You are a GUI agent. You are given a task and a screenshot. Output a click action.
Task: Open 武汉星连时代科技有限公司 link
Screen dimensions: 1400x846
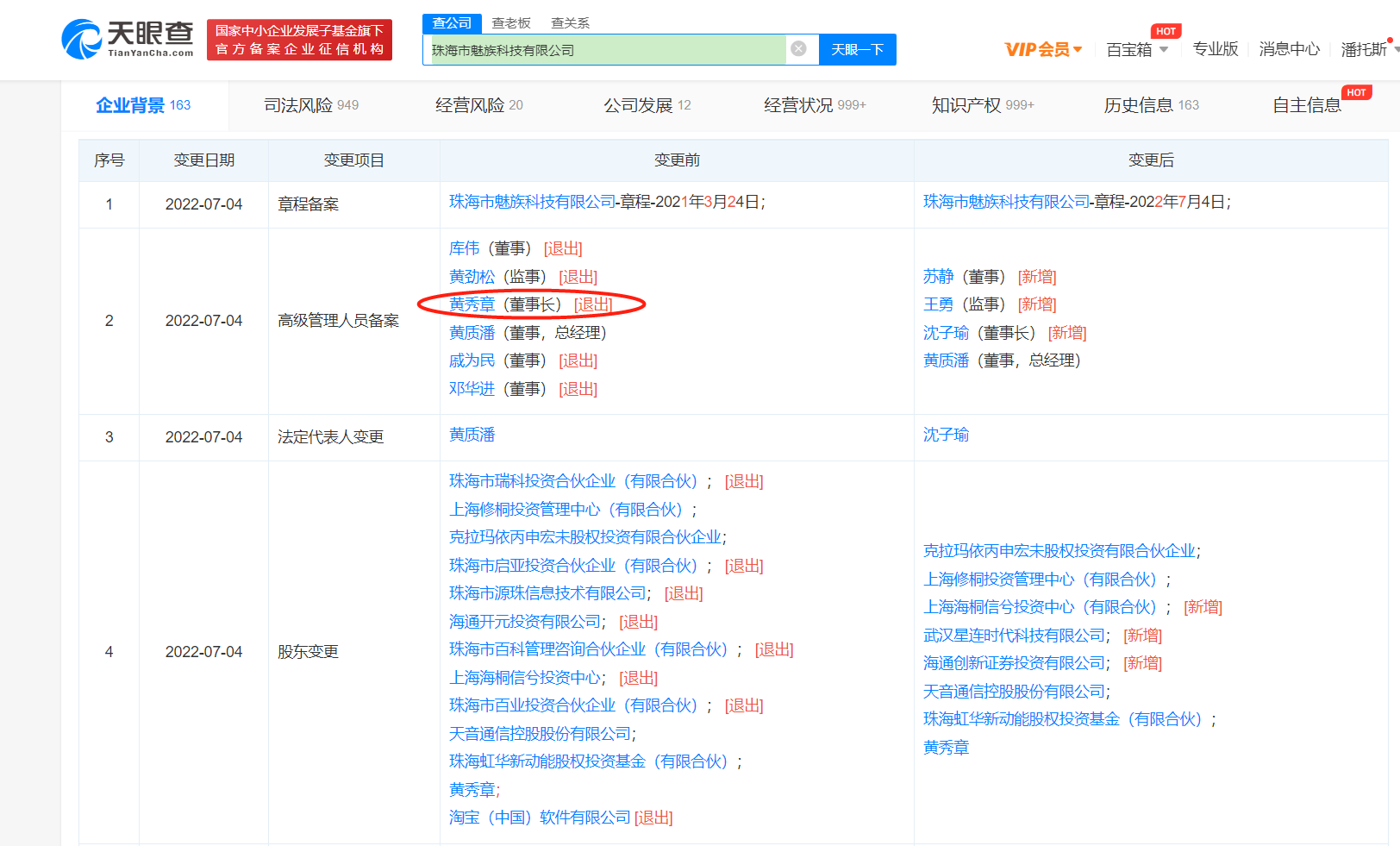click(1014, 636)
